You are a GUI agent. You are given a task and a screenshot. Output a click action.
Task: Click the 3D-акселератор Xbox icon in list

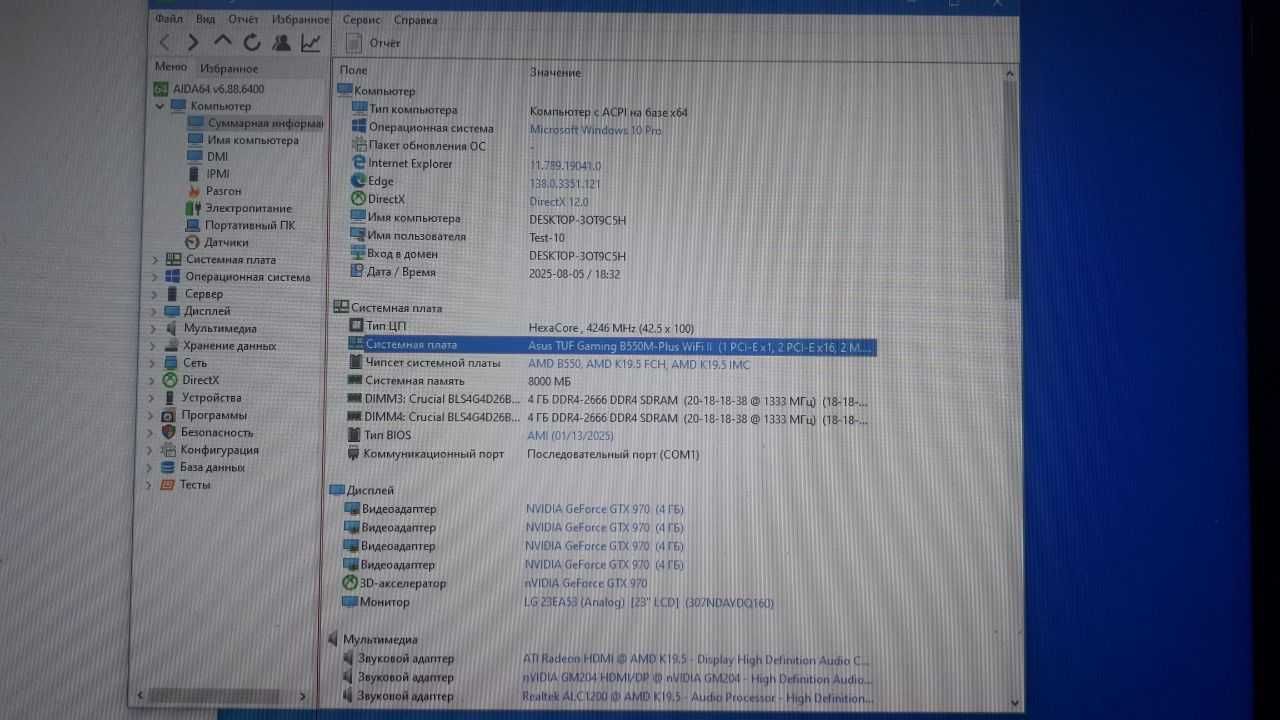pyautogui.click(x=350, y=583)
